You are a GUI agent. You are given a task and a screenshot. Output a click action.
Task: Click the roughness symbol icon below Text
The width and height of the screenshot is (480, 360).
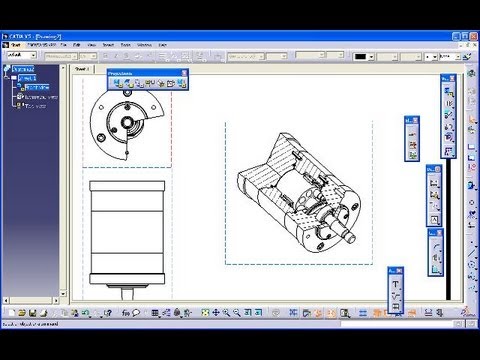coord(395,295)
